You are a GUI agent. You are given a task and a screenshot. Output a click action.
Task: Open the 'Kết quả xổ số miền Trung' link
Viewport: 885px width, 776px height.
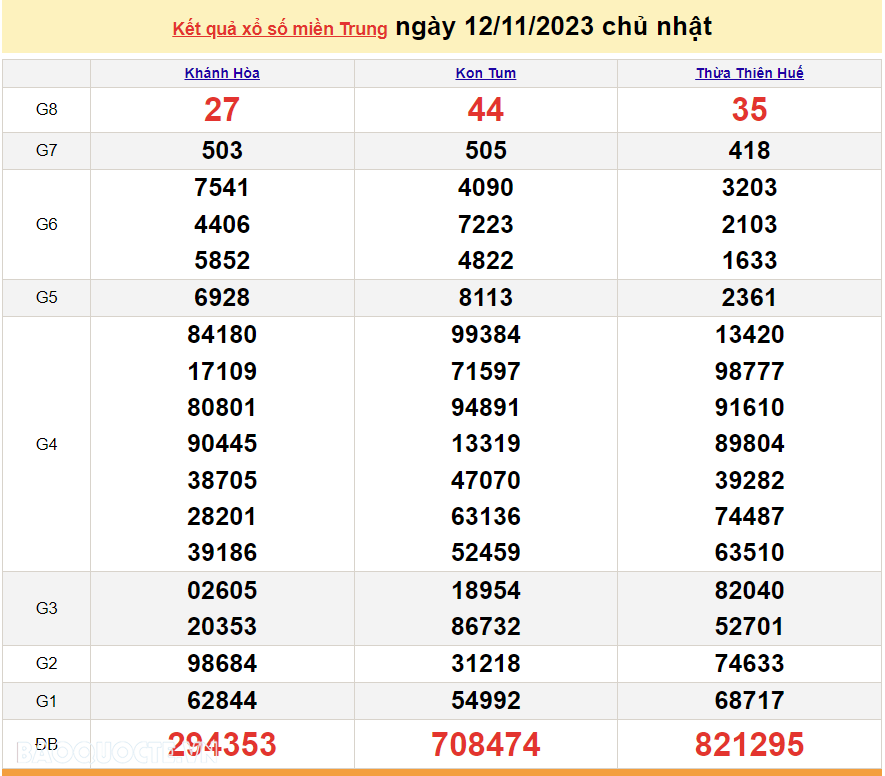(x=280, y=29)
